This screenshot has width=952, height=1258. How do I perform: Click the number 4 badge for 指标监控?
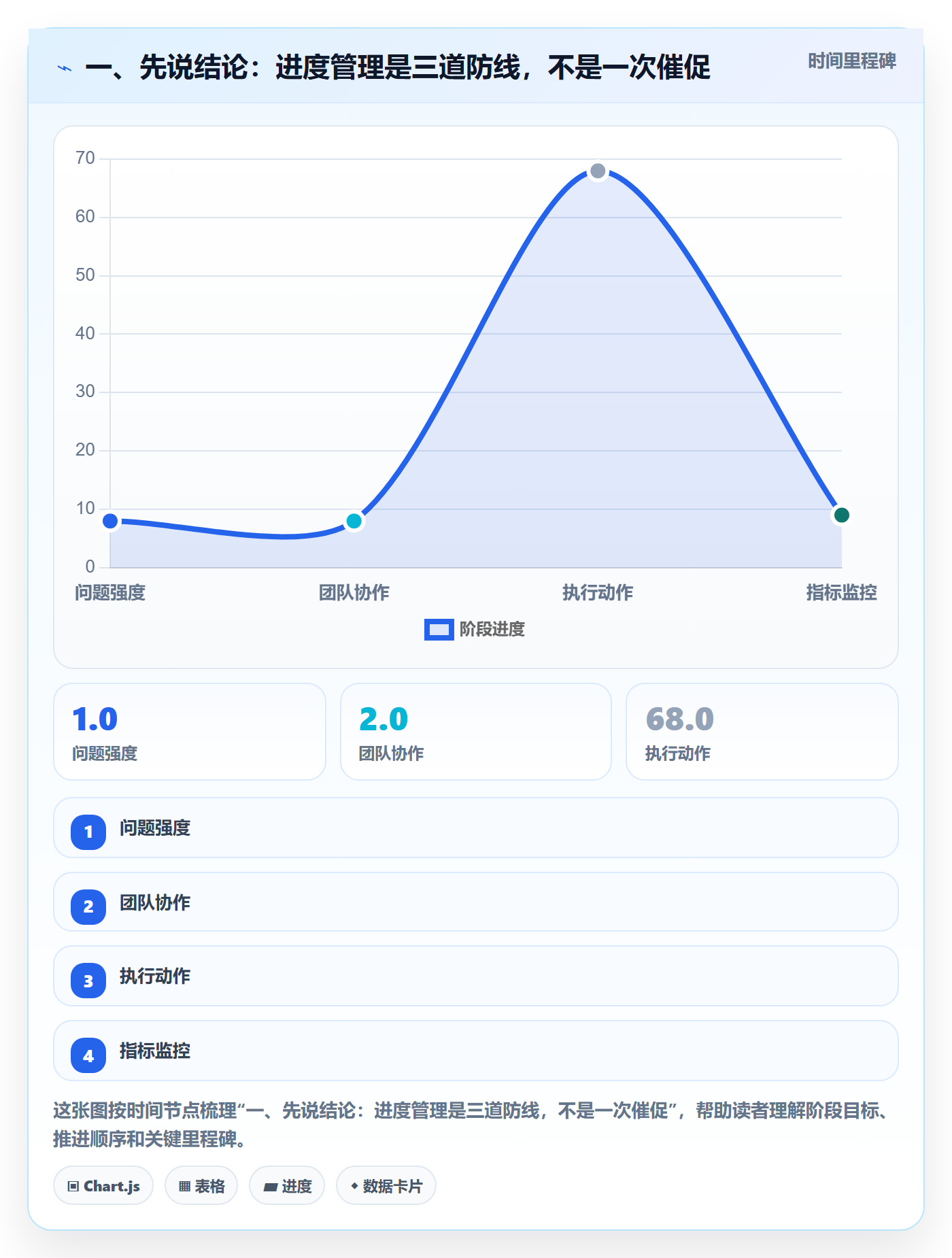coord(88,1055)
